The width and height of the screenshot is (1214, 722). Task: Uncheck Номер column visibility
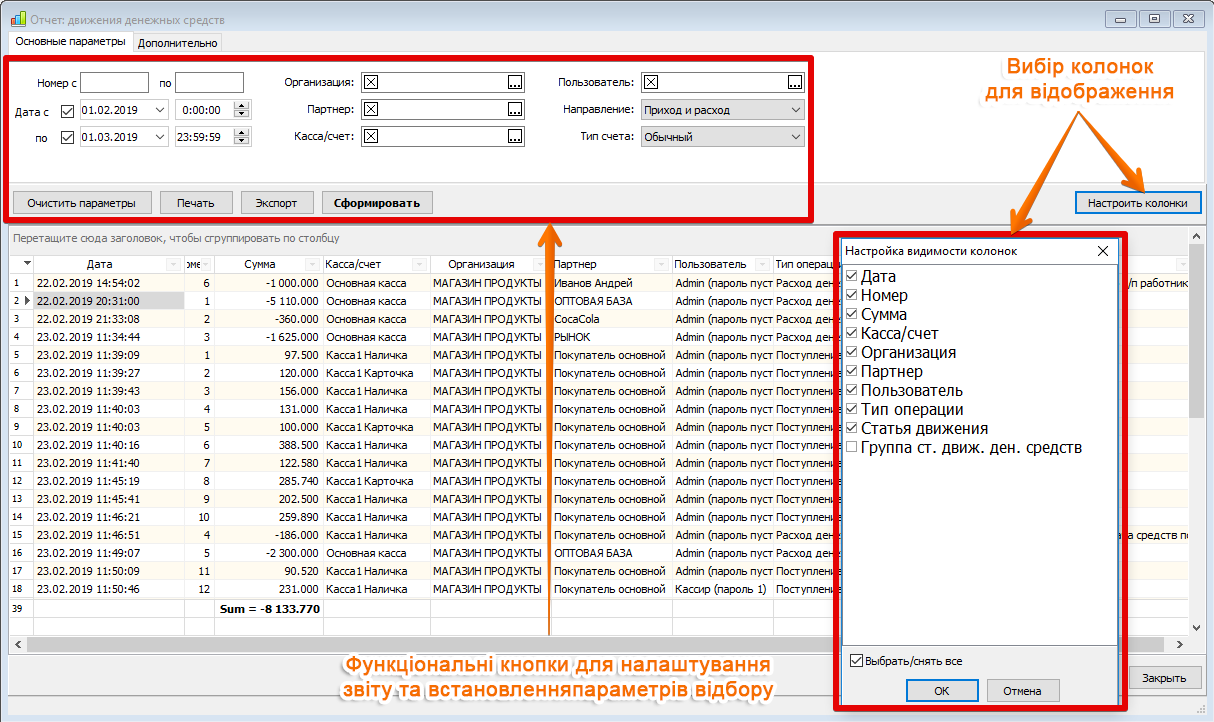852,295
